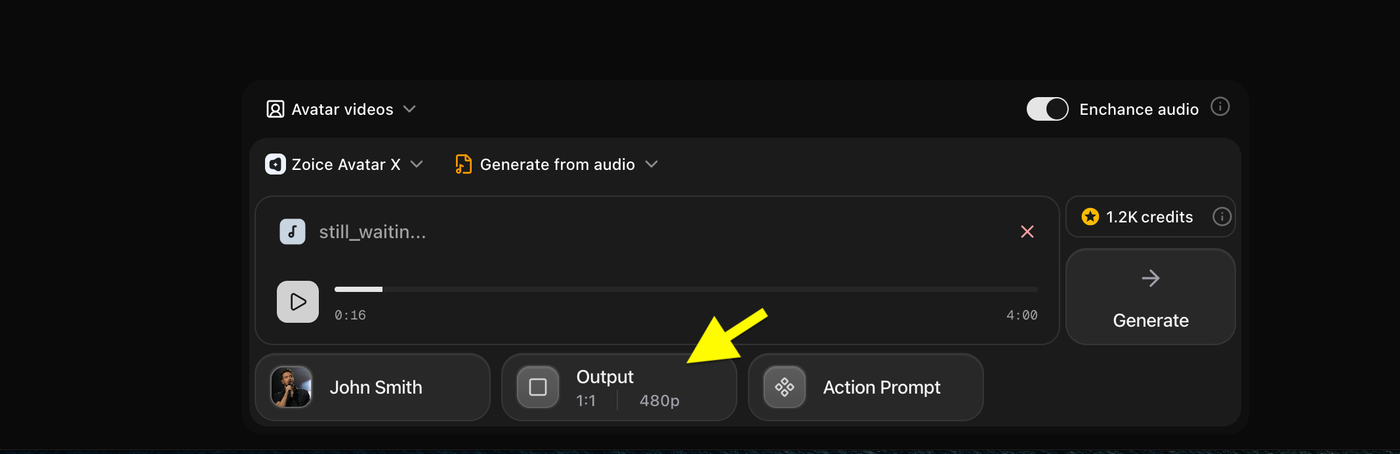Click the square aspect ratio Output icon
Screen dimensions: 1400x454
pyautogui.click(x=538, y=387)
